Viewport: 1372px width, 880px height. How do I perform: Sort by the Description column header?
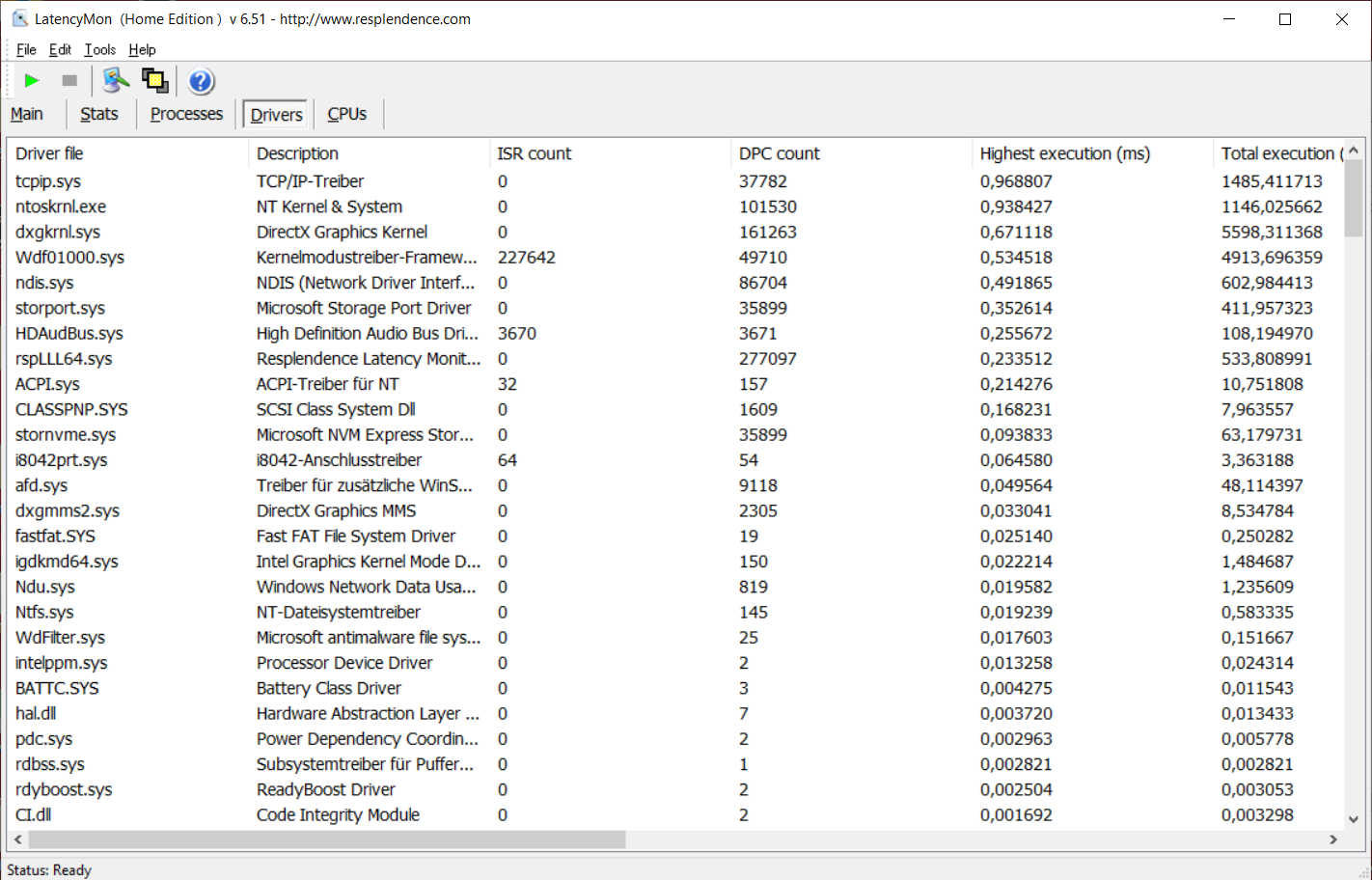(x=369, y=153)
